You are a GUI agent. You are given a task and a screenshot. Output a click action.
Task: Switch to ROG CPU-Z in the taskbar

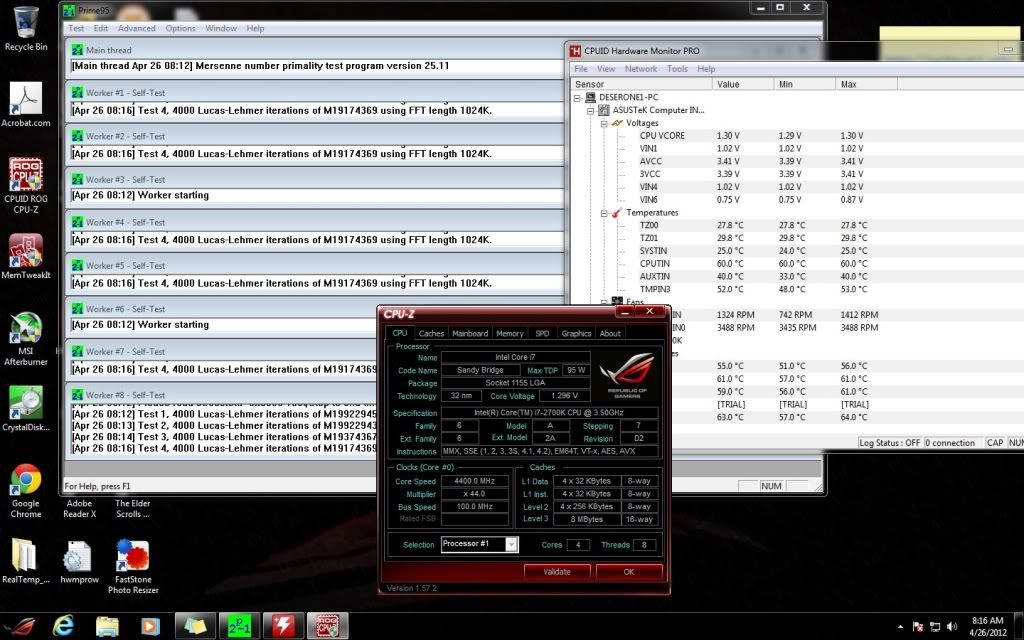pos(327,626)
